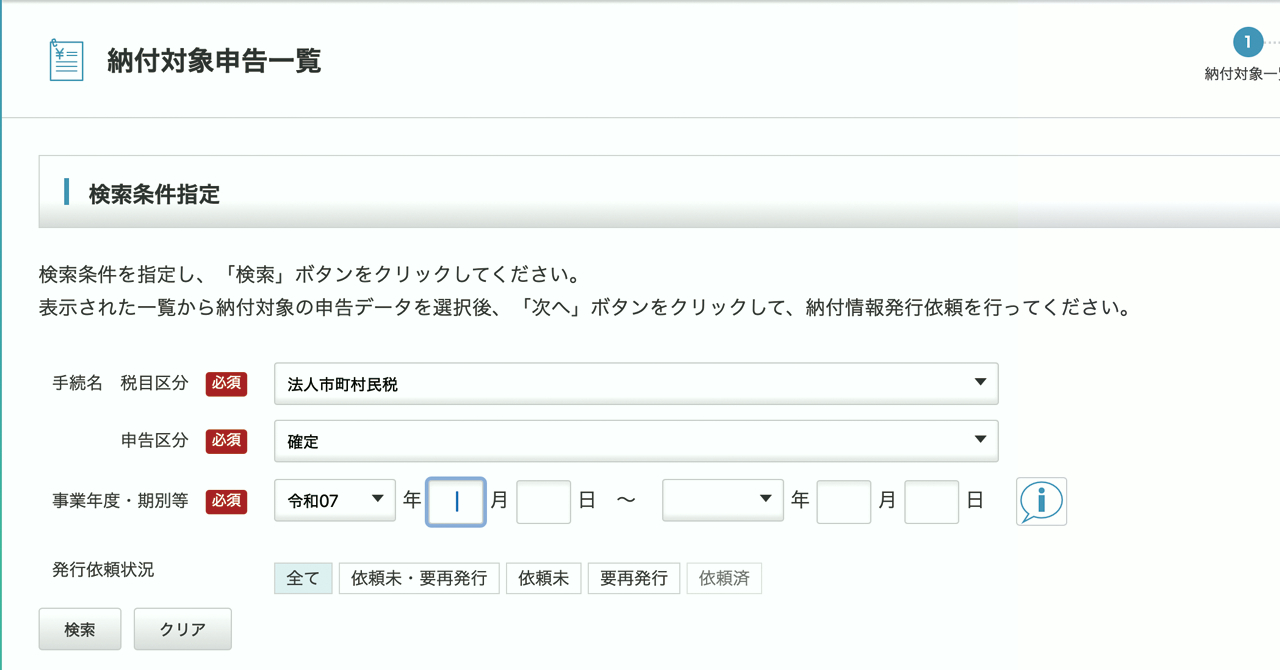
Task: Focus the end month input field
Action: (x=844, y=501)
